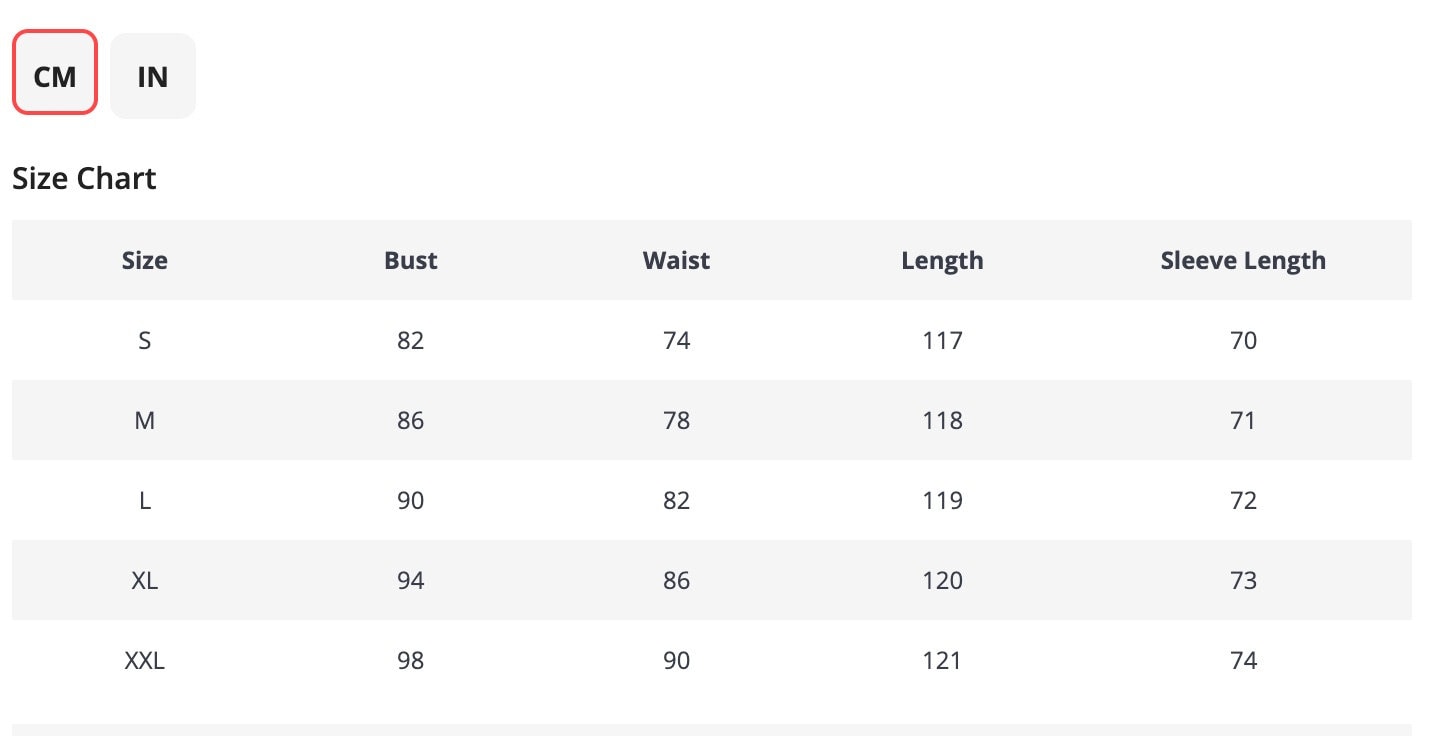Click length value 121 for size XXL
This screenshot has height=736, width=1434.
(x=942, y=660)
